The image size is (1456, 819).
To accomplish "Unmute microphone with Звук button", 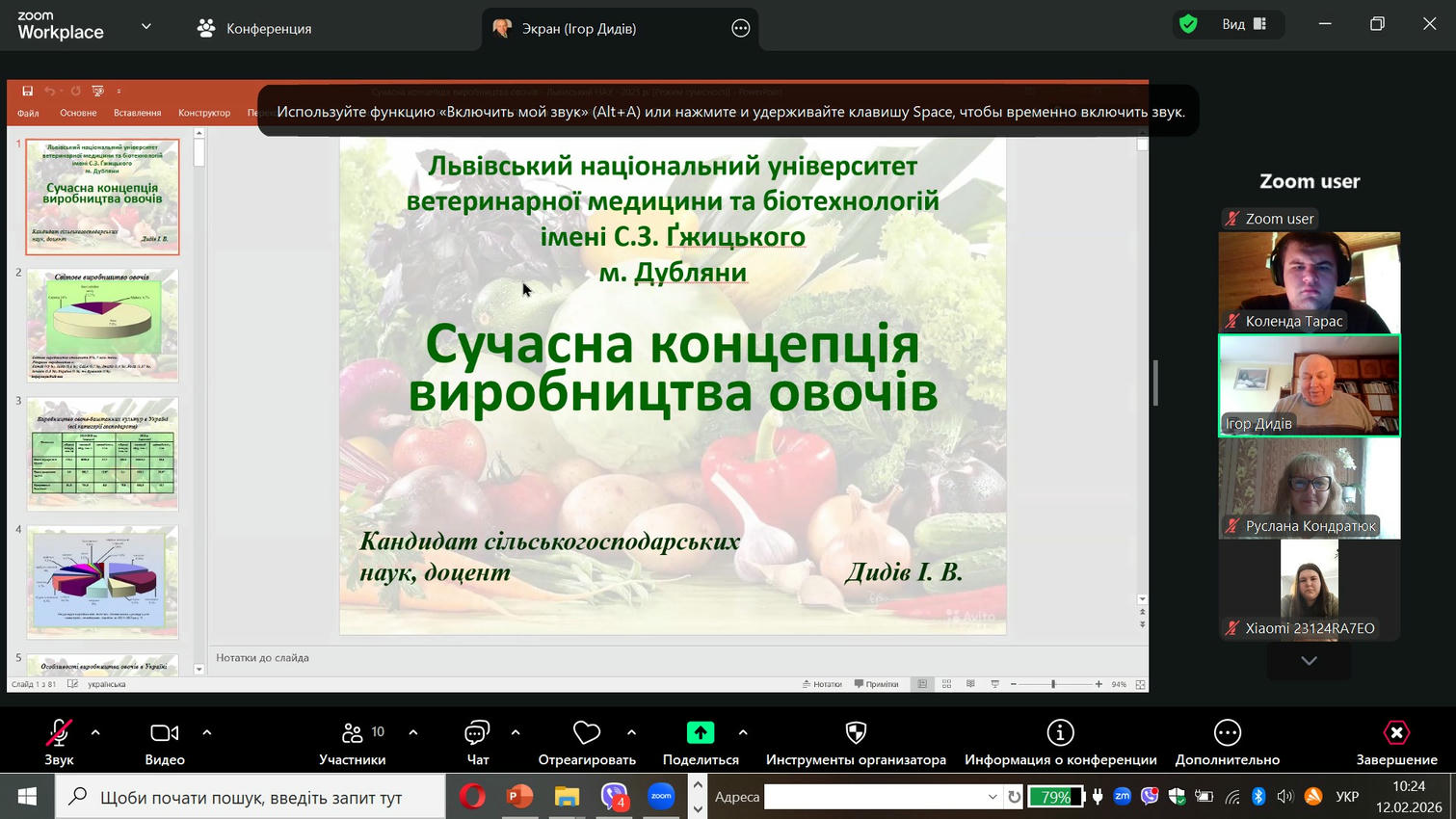I will pos(59,733).
